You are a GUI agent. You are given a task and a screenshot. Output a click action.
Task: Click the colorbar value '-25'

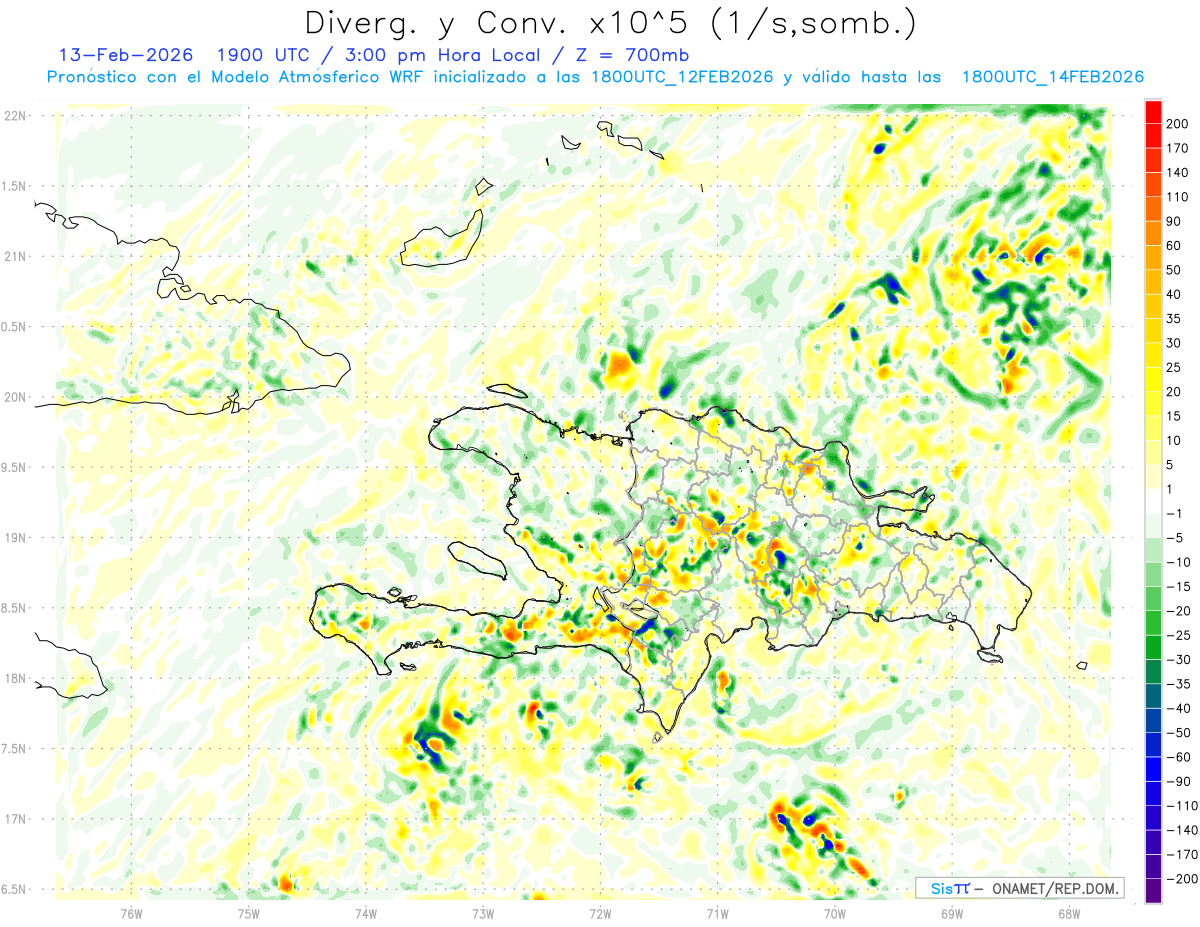(x=1180, y=635)
